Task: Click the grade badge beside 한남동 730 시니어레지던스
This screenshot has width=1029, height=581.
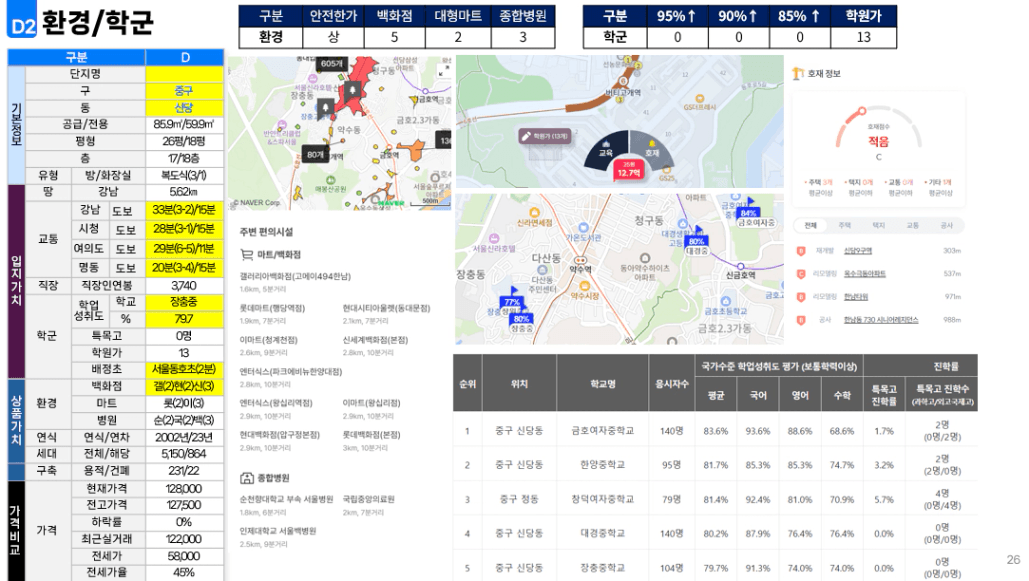Action: coord(801,320)
